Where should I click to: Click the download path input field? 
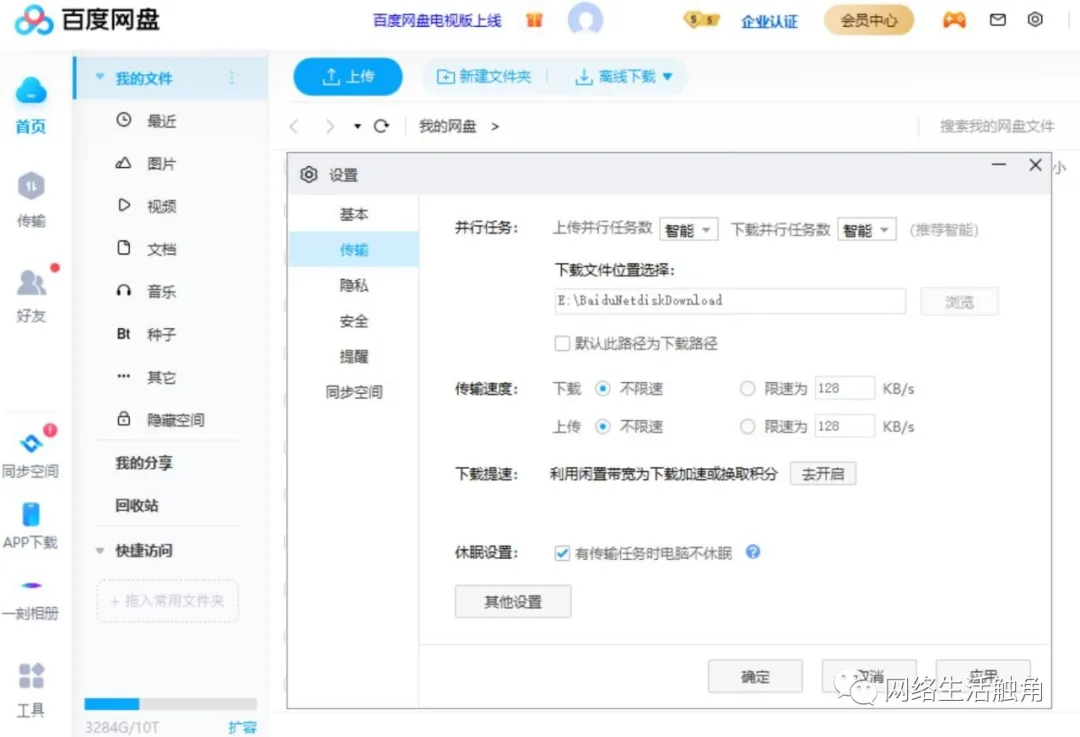pos(728,301)
